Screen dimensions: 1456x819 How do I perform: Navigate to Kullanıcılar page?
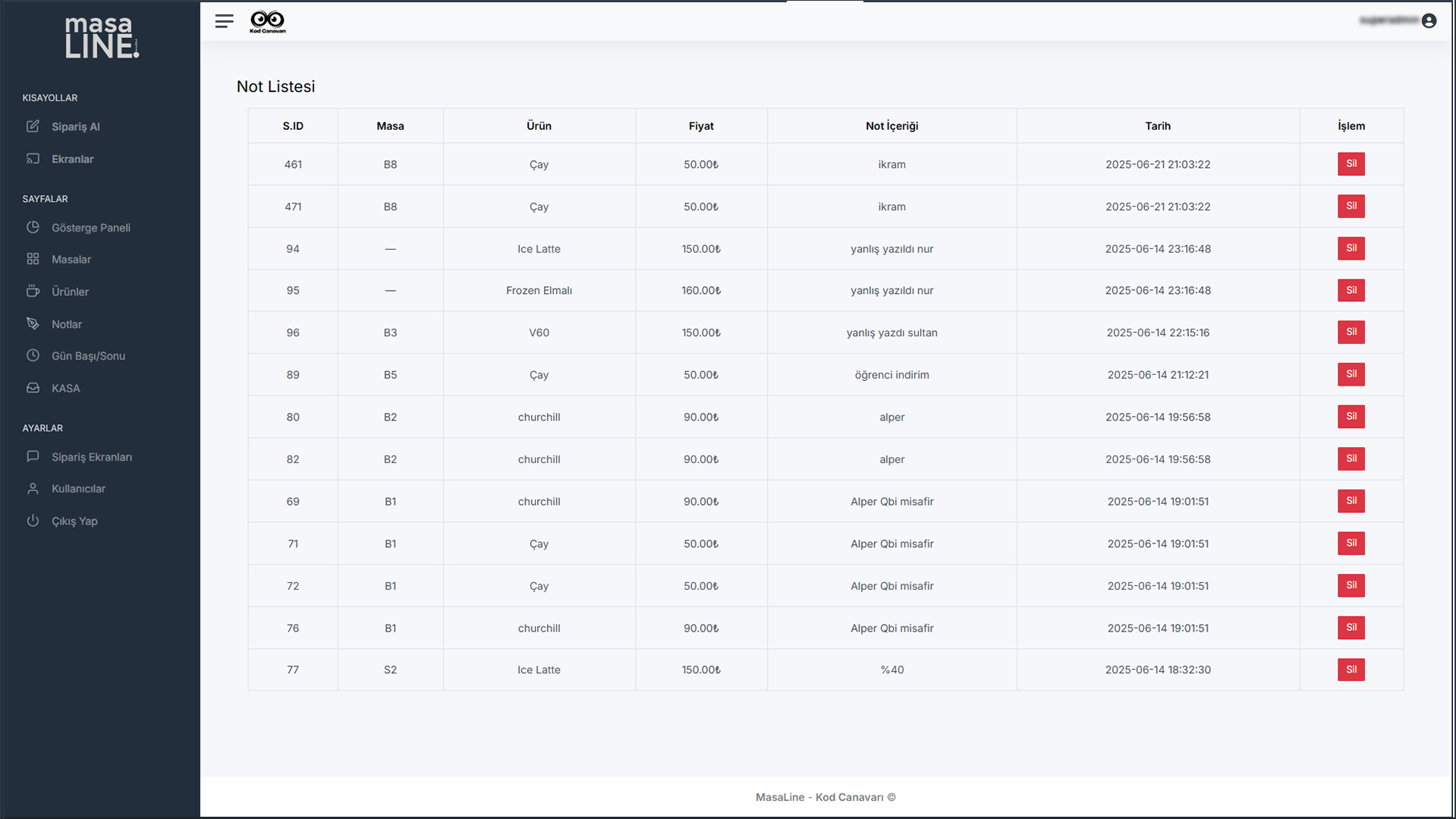click(x=78, y=489)
